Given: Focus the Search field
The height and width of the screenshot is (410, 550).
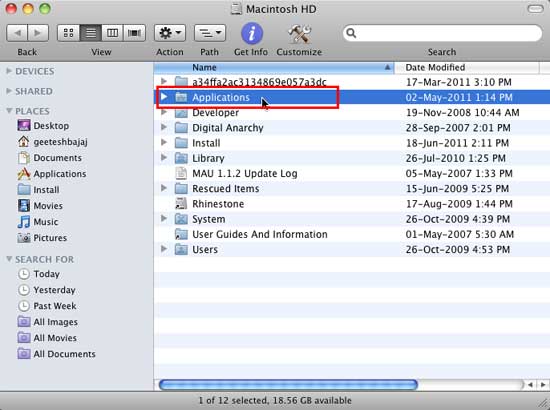Looking at the screenshot, I should pos(442,33).
